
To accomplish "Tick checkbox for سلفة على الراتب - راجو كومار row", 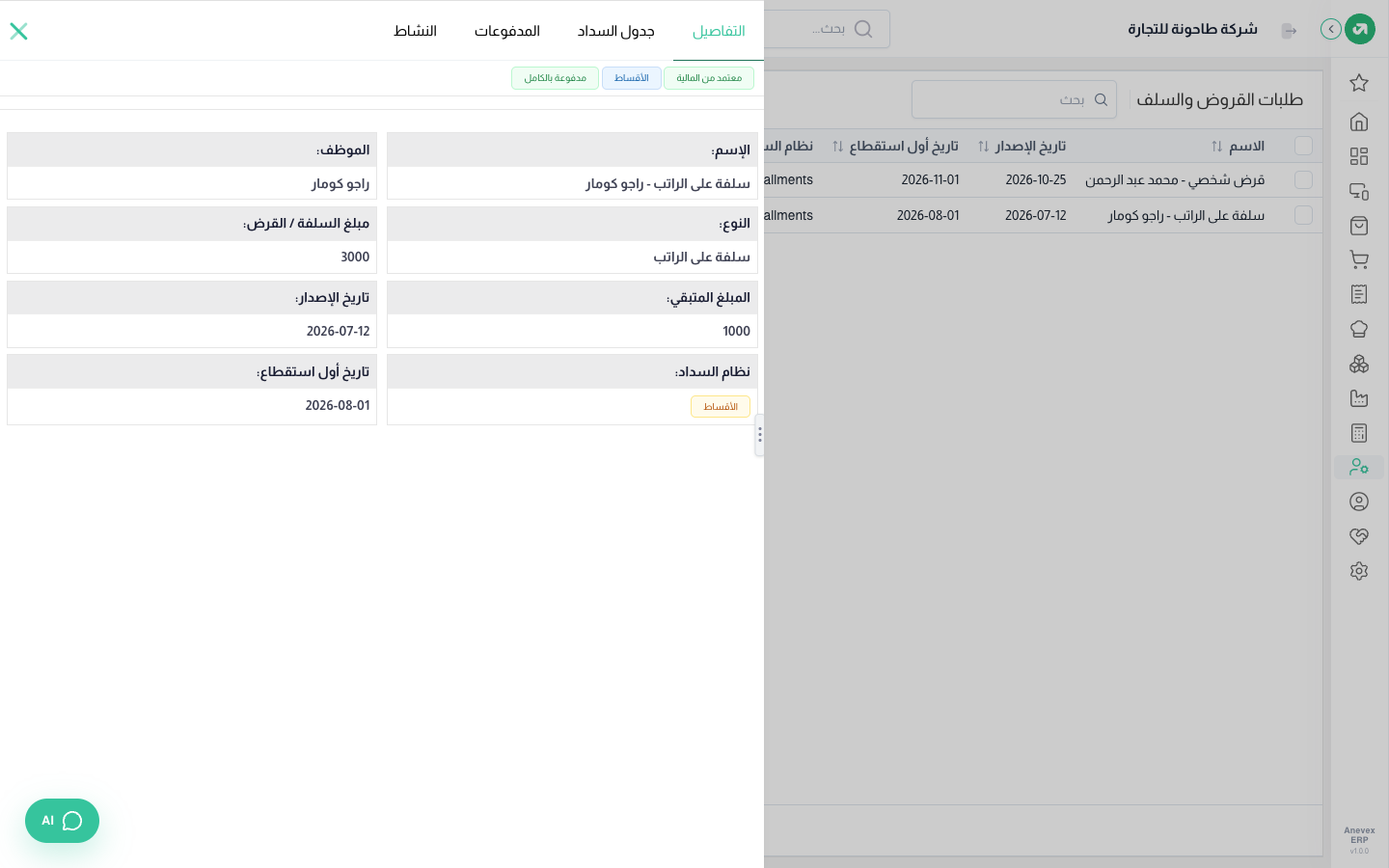I will tap(1303, 215).
